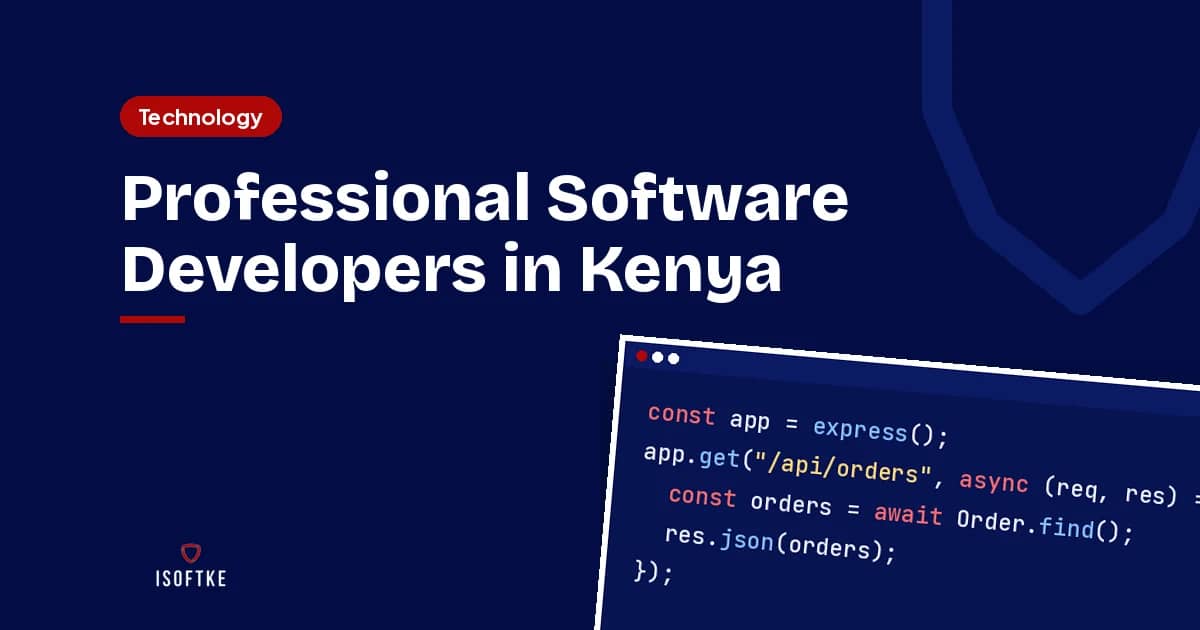The height and width of the screenshot is (630, 1200).
Task: Click the headline line "Professional Software"
Action: (485, 199)
